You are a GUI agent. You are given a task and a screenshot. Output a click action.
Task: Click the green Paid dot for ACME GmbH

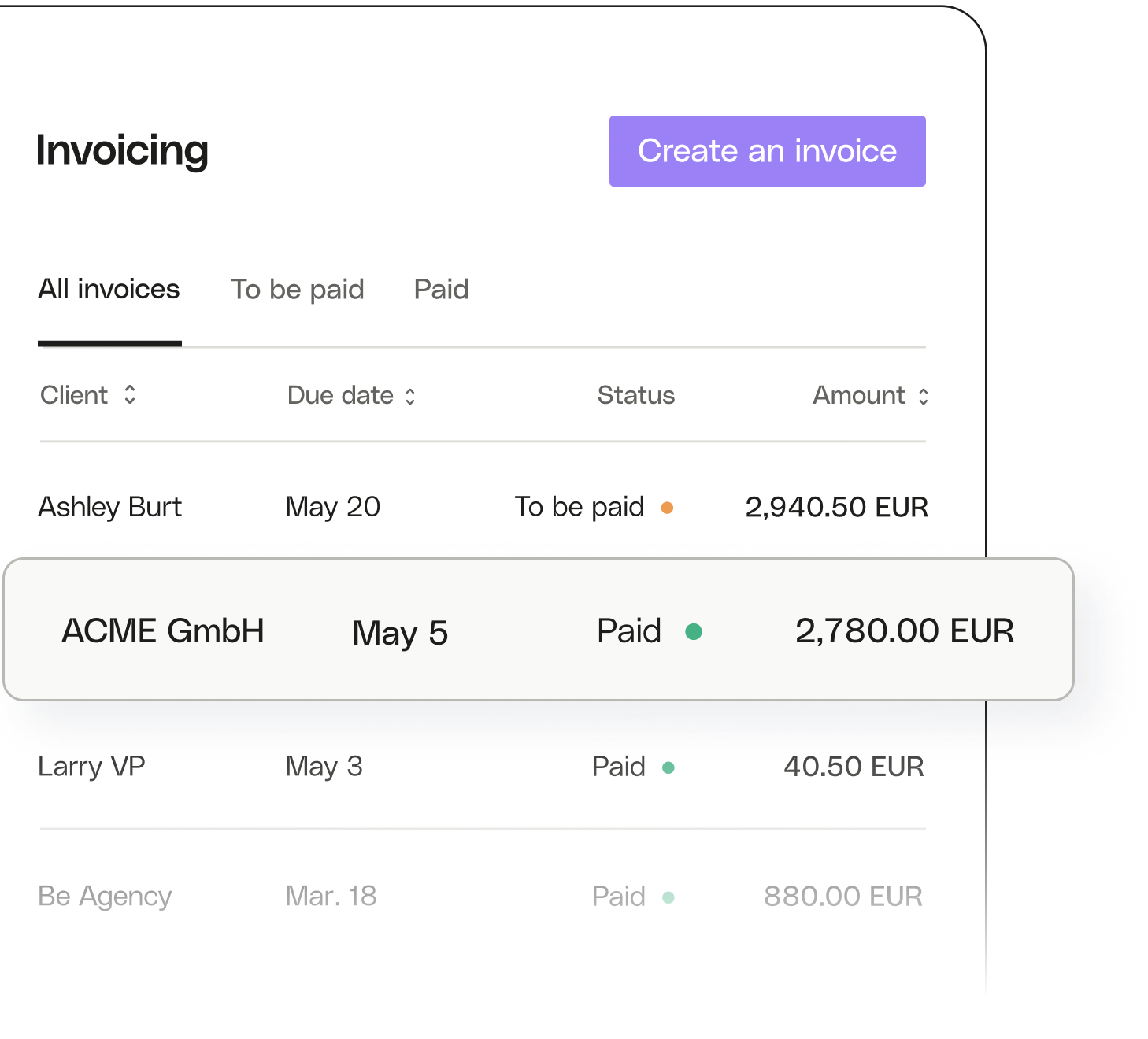coord(694,631)
